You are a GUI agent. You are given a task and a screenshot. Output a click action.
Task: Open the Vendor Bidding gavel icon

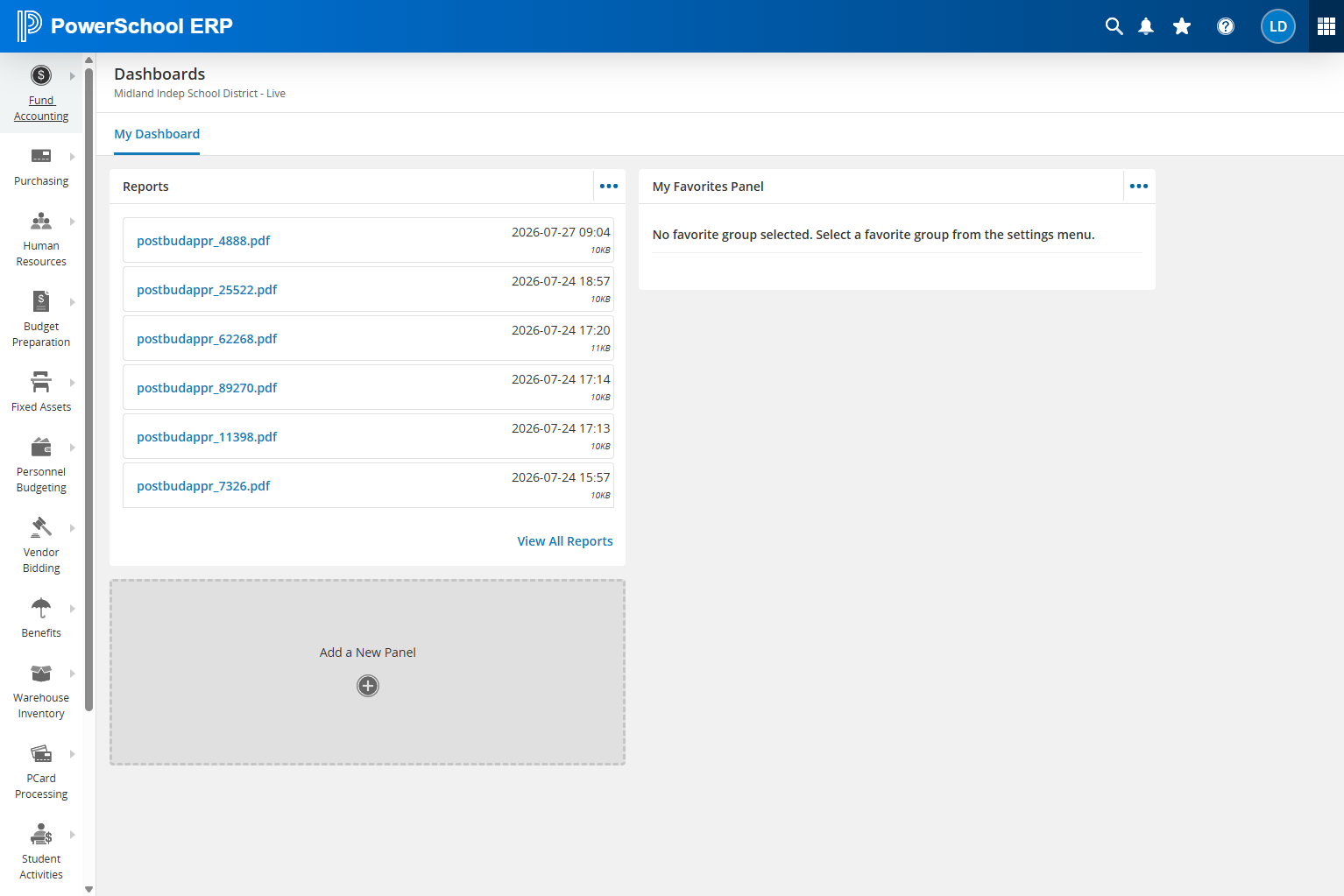(x=41, y=527)
